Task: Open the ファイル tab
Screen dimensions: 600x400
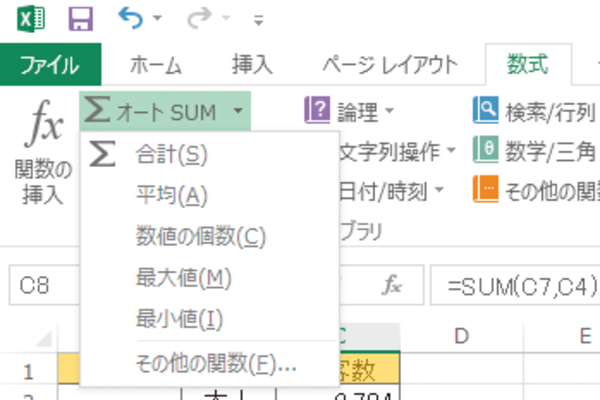Action: click(50, 64)
